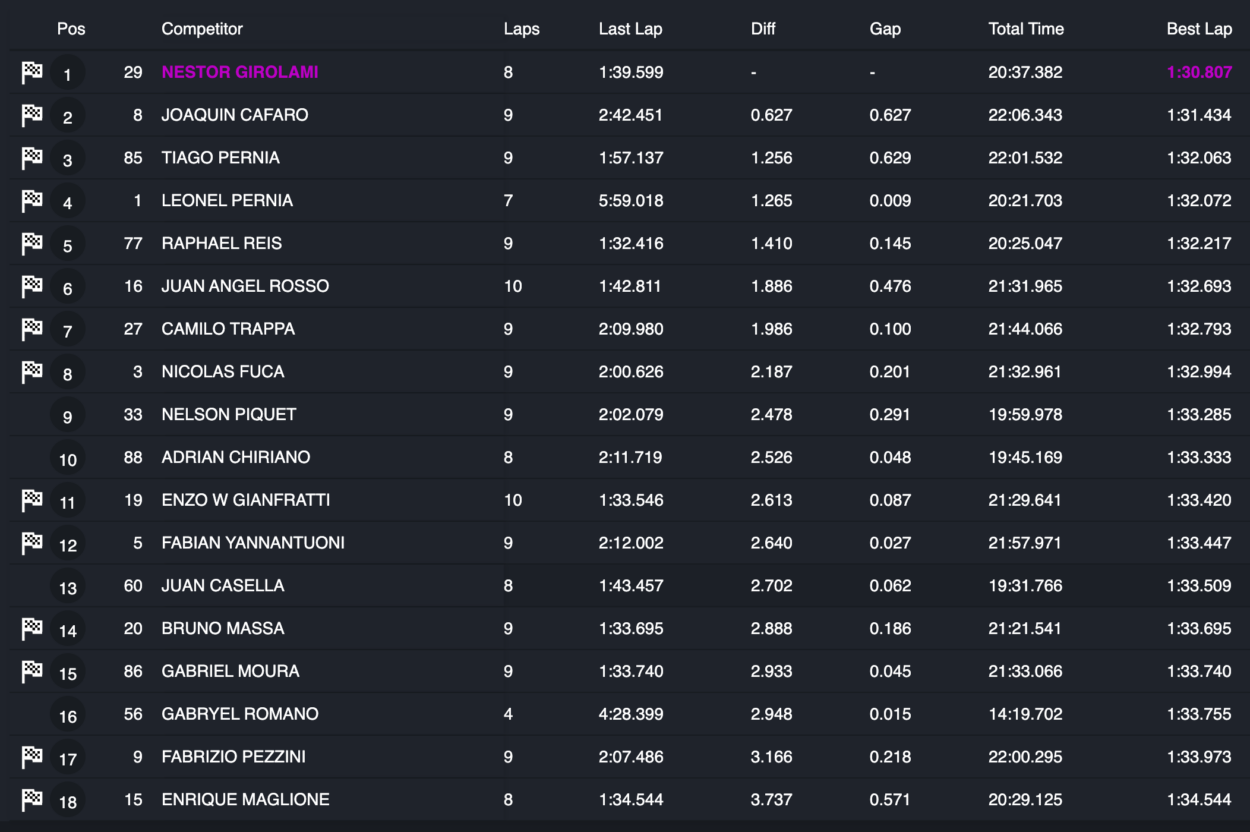
Task: Sort table by Competitor column header
Action: (202, 29)
